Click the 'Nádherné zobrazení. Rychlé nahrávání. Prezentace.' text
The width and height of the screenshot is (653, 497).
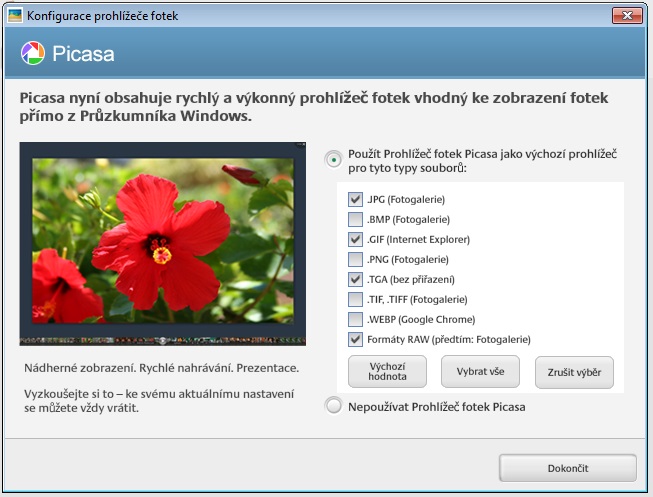[x=162, y=368]
